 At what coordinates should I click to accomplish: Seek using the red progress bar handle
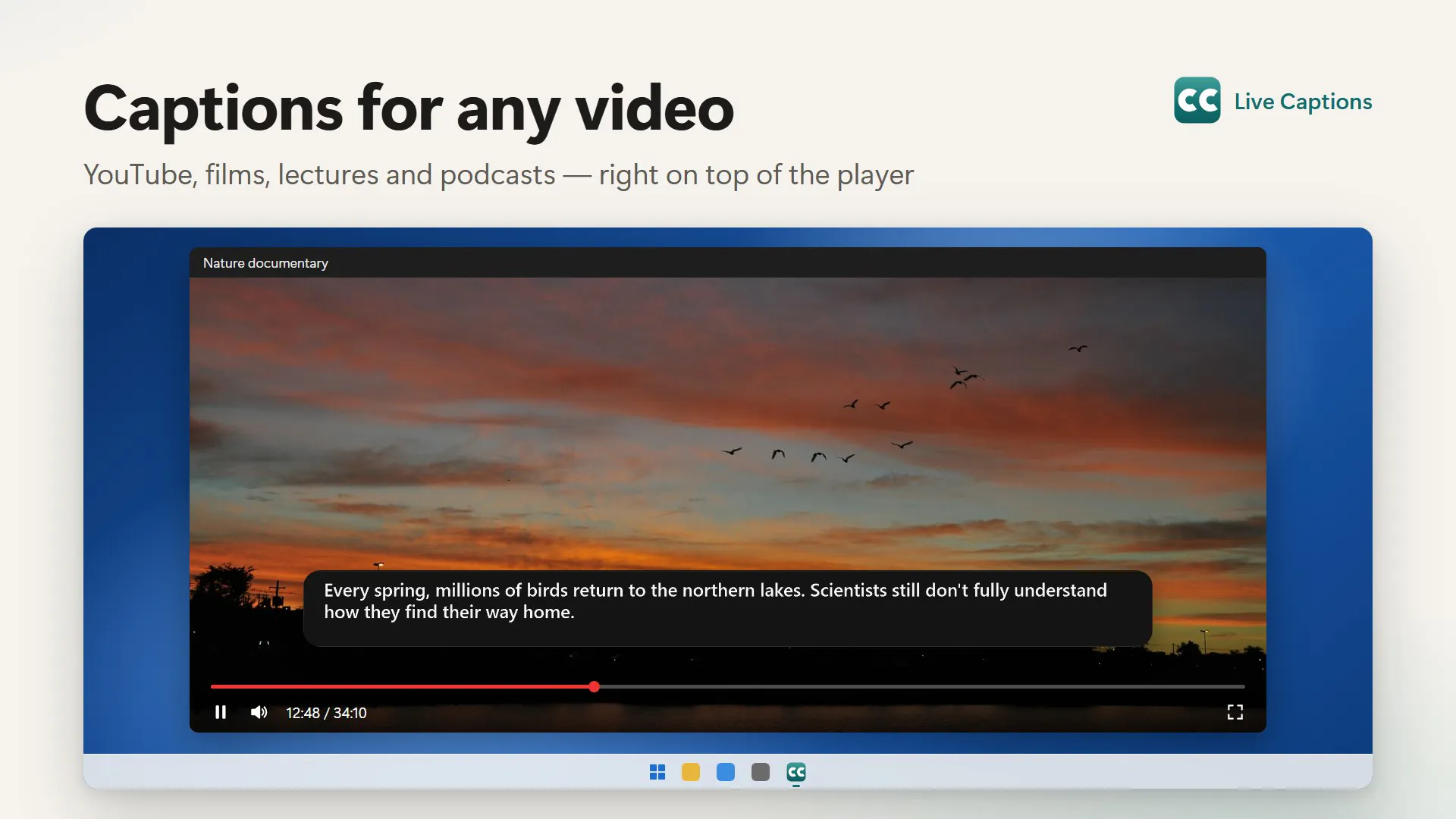click(x=594, y=686)
